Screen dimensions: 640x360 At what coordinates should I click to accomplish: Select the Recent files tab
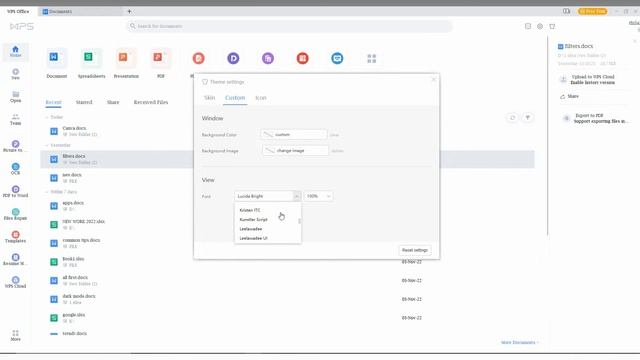[53, 102]
